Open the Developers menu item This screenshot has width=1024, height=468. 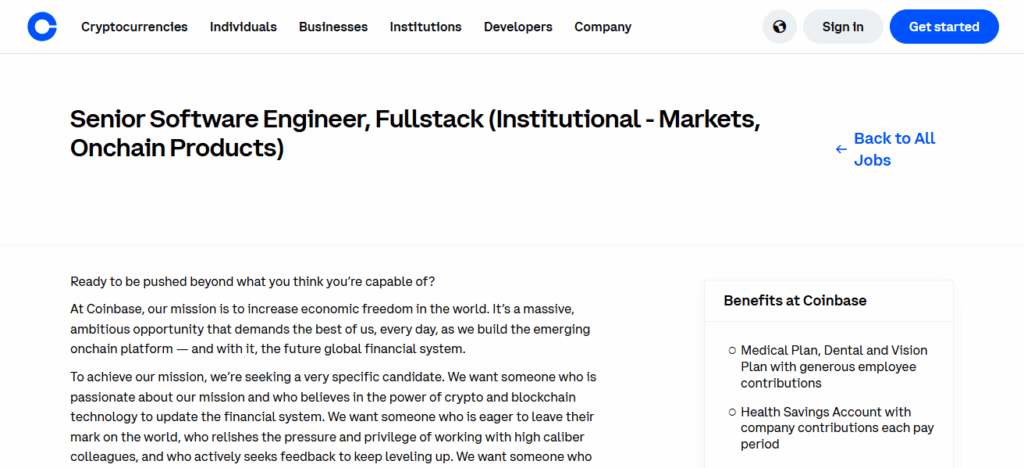[x=518, y=27]
